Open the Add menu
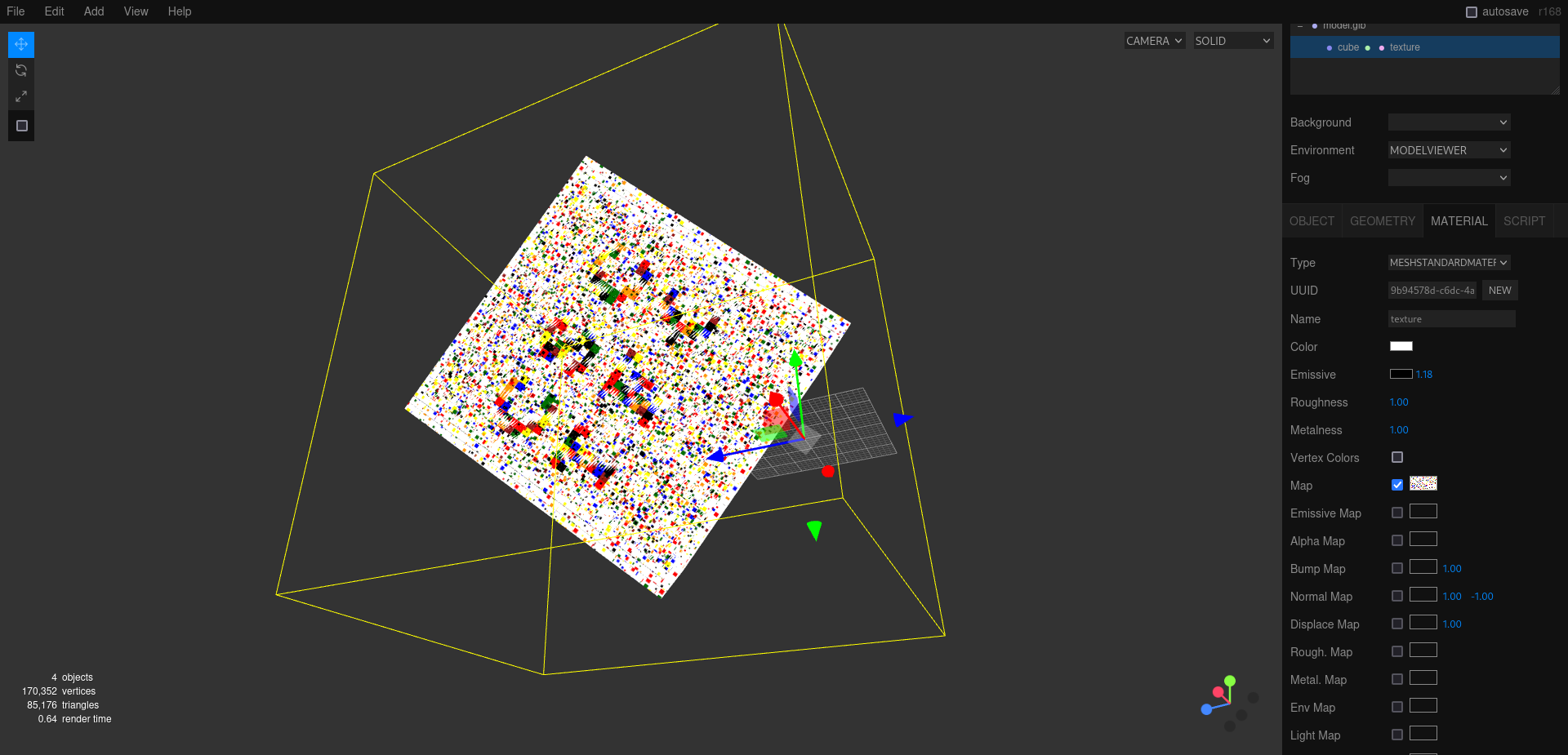The width and height of the screenshot is (1568, 755). click(94, 11)
